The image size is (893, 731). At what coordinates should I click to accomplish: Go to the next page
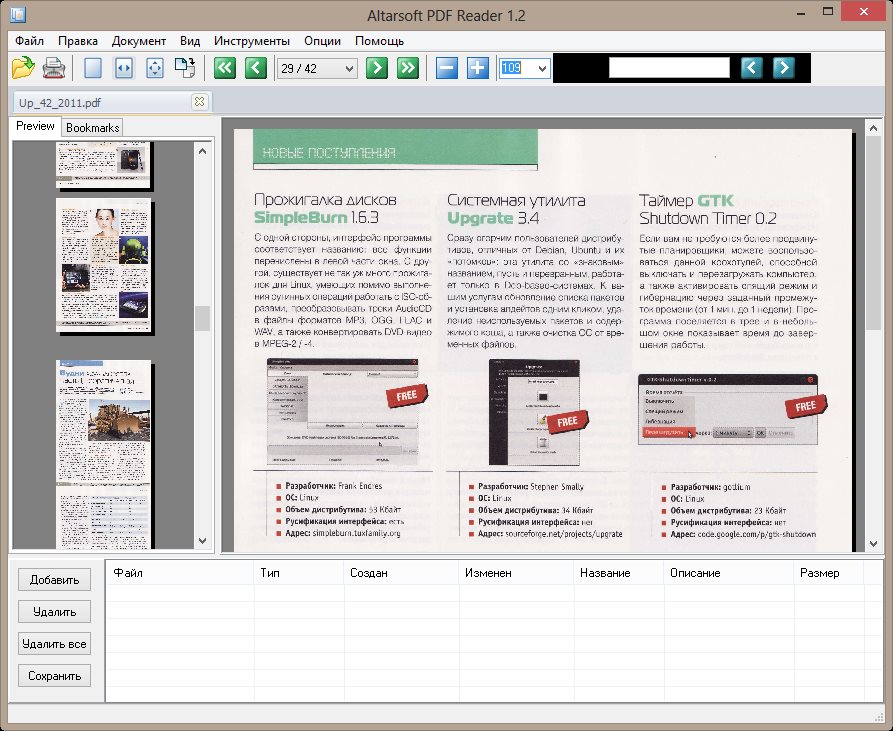376,68
